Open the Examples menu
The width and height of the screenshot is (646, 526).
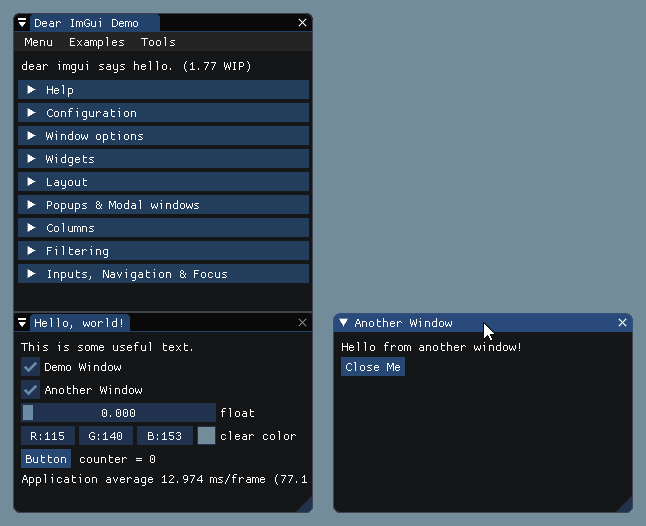(96, 42)
